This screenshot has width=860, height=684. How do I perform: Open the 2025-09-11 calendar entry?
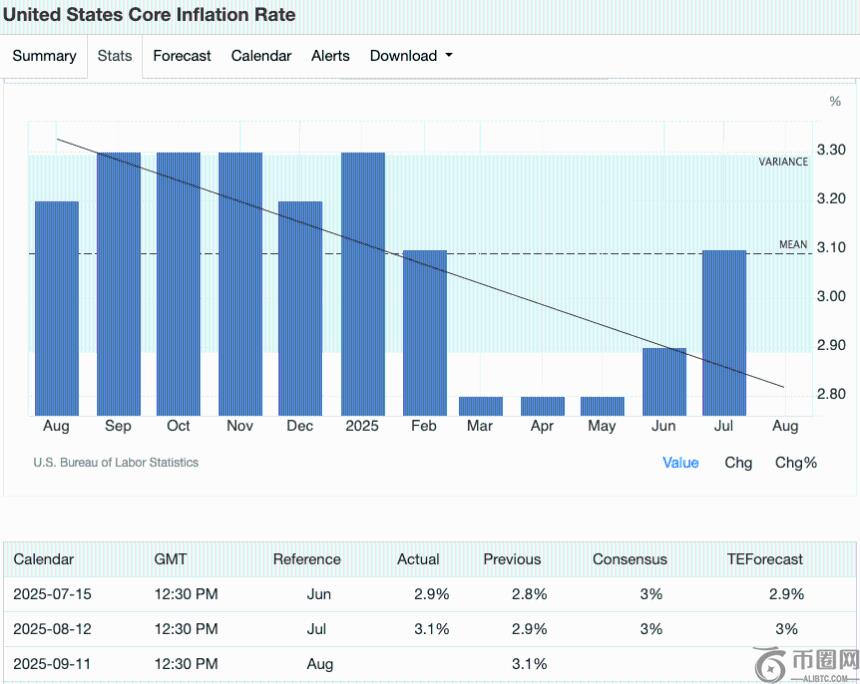52,664
